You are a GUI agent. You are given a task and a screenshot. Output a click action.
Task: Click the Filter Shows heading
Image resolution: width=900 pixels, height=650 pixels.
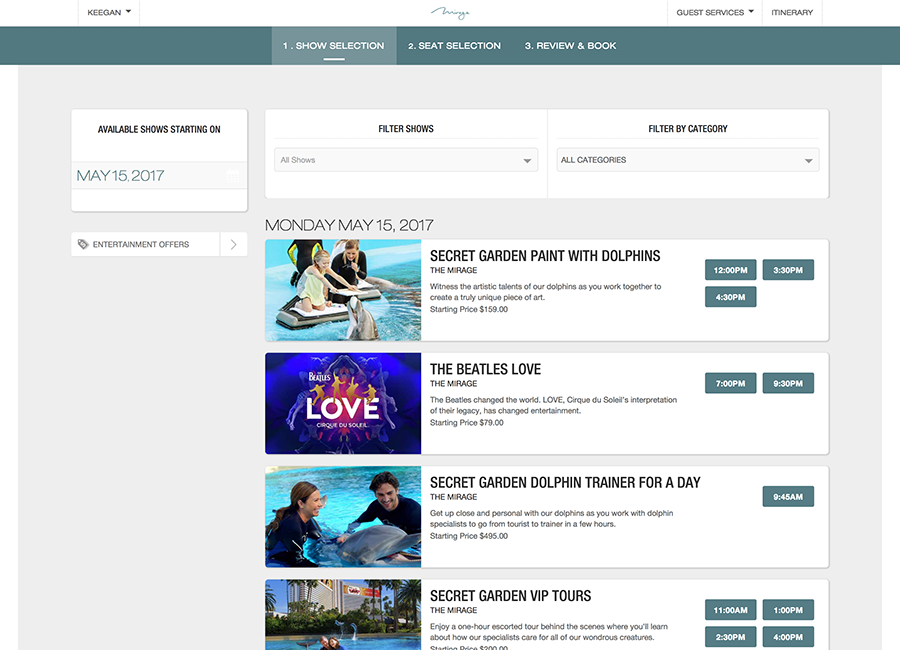click(x=406, y=129)
